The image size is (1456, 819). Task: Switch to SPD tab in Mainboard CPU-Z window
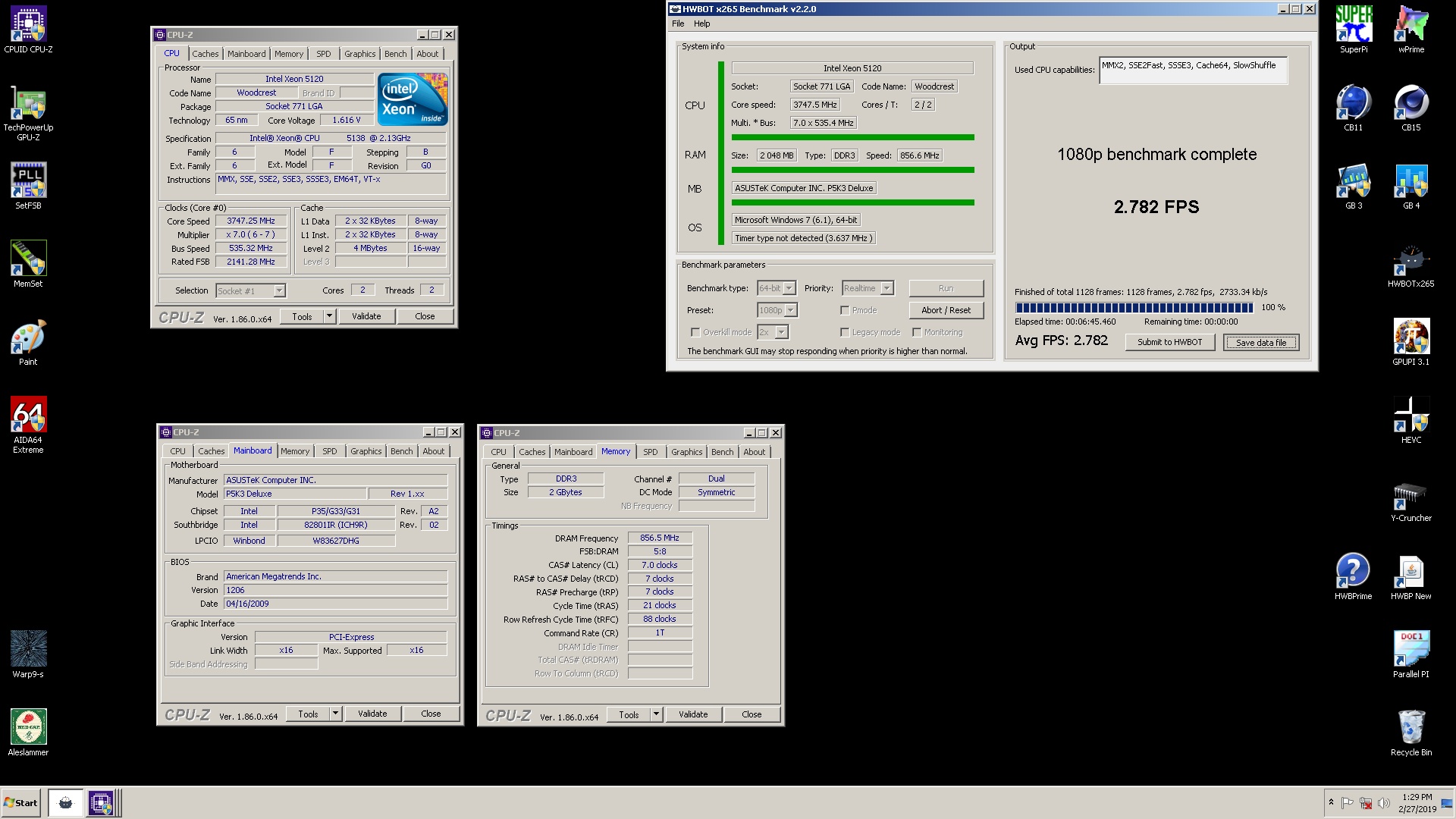[x=329, y=451]
